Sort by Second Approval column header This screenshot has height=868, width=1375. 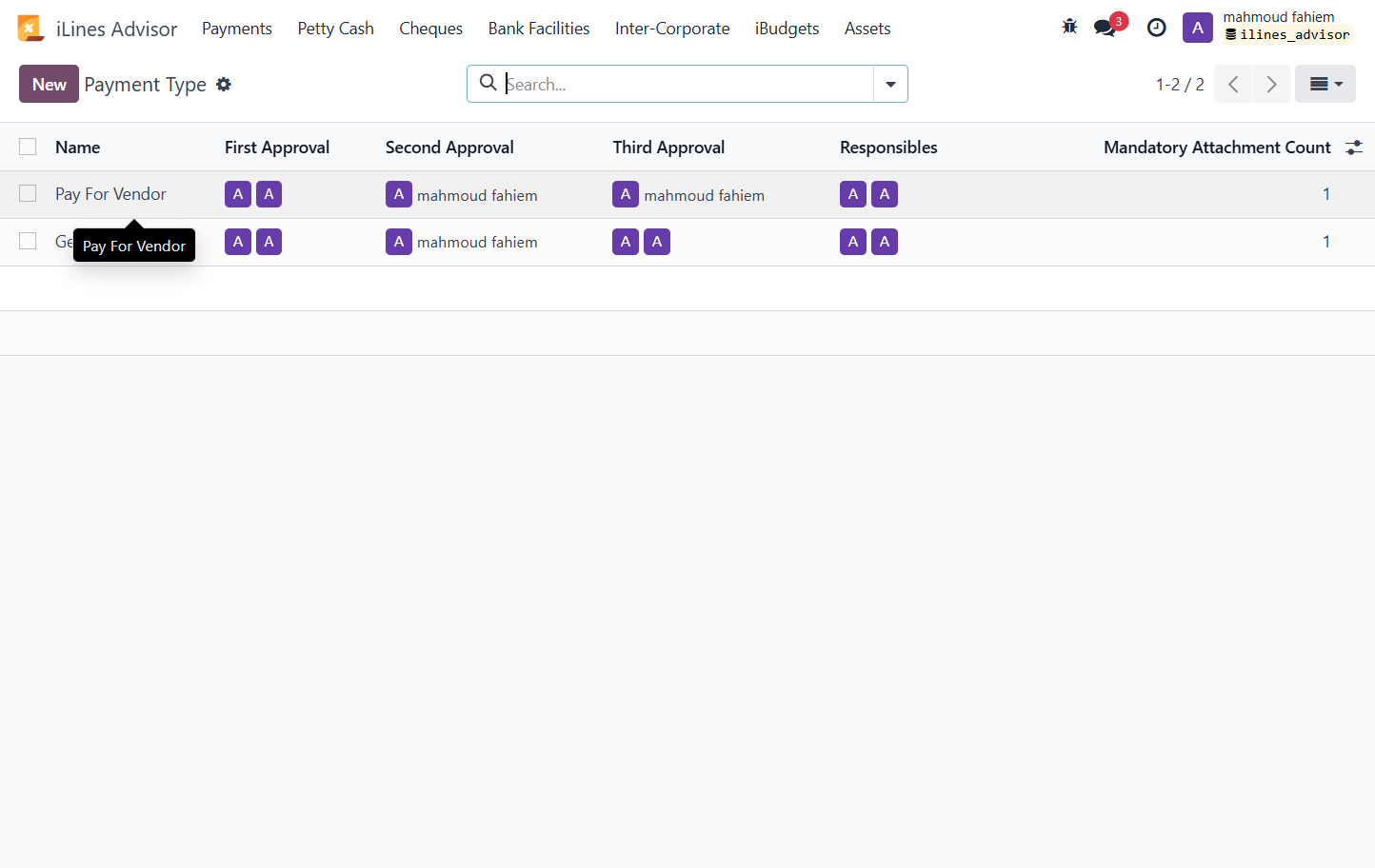coord(449,148)
